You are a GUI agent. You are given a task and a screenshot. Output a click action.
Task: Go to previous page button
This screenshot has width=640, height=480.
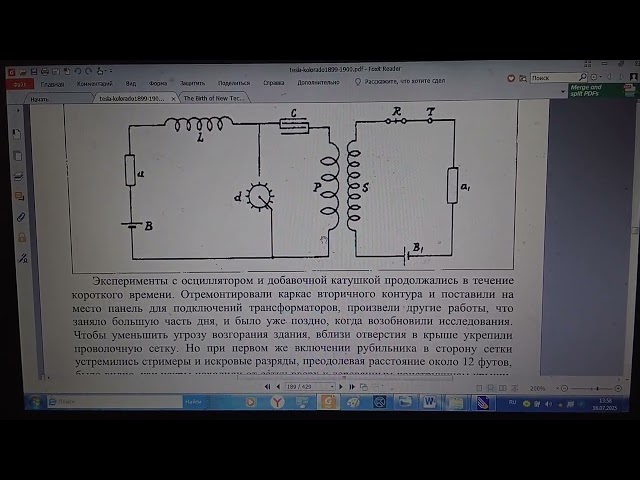click(x=278, y=387)
